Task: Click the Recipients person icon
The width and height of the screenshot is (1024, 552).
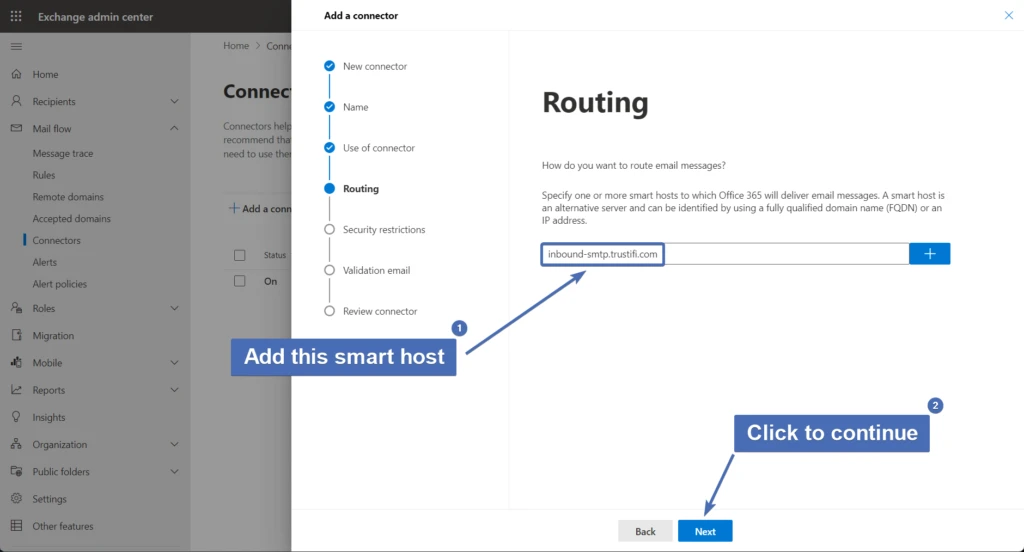Action: point(16,101)
